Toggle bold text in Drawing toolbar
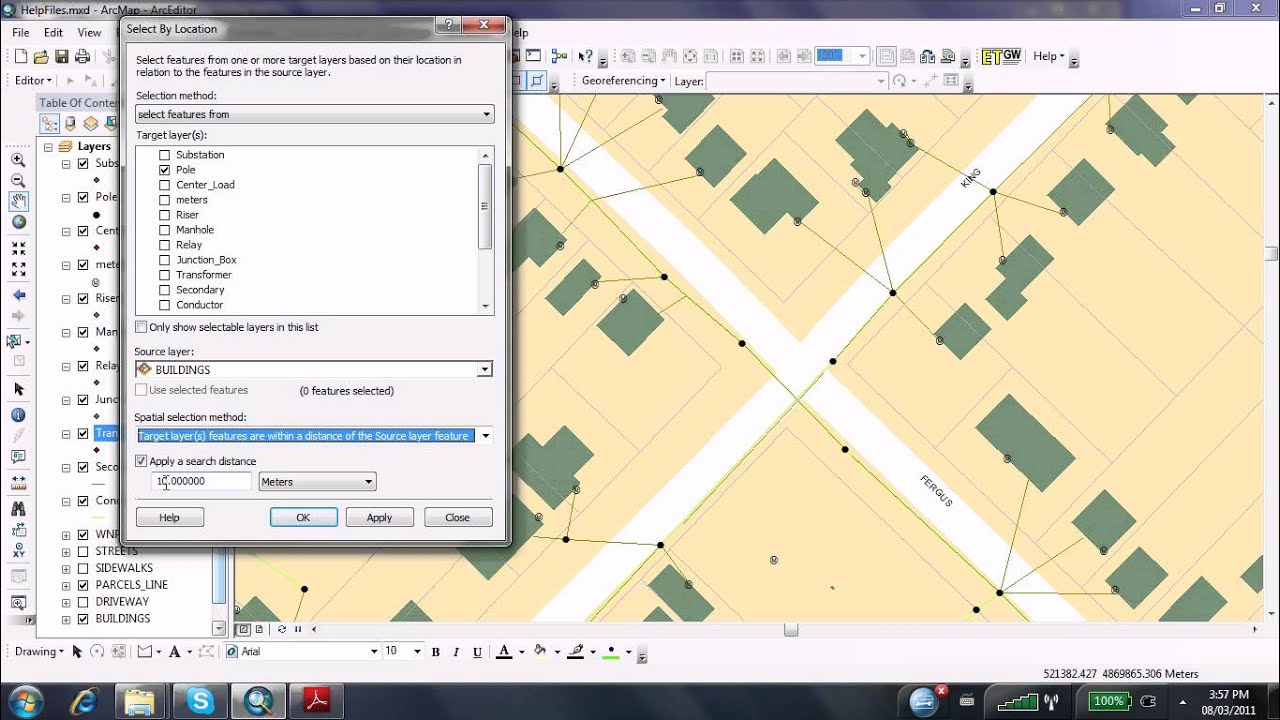1280x720 pixels. (x=436, y=652)
